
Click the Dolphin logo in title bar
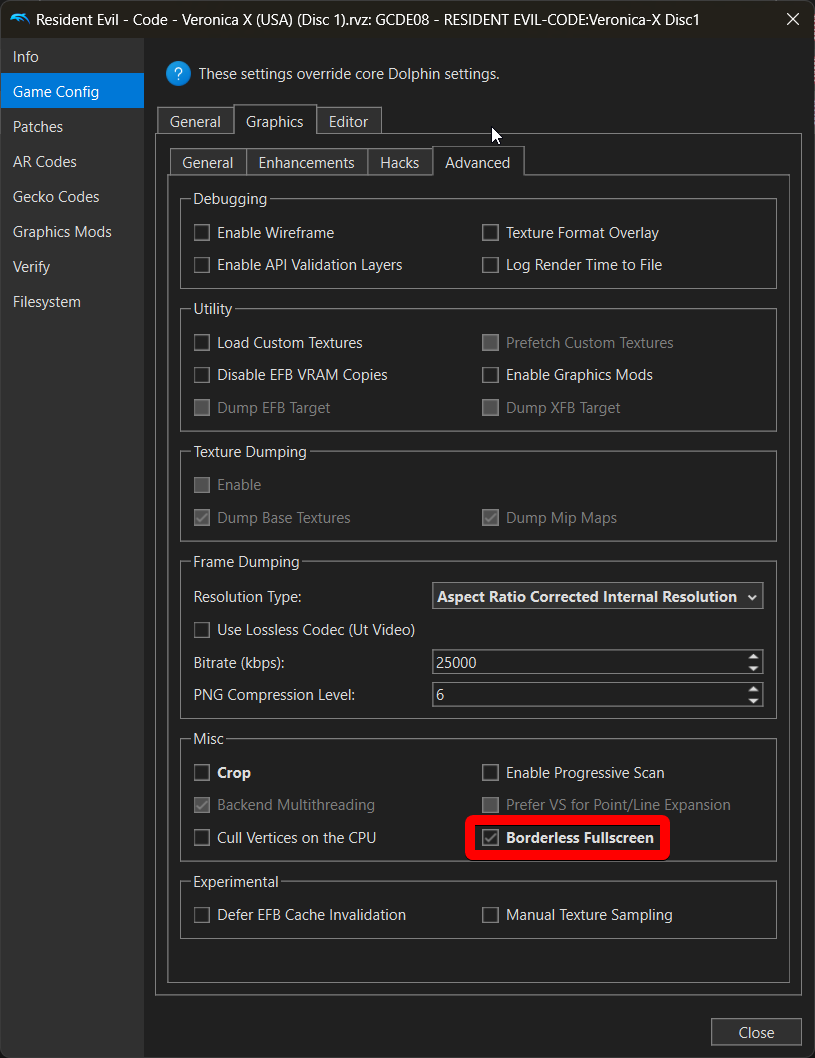click(20, 19)
